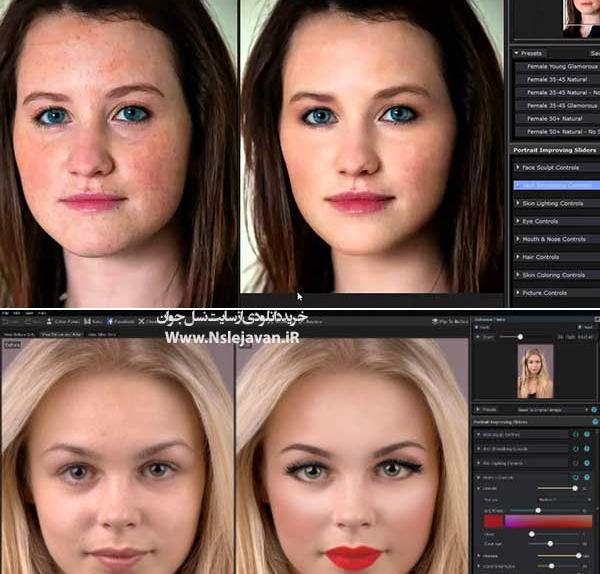Reset Face Sculpt Controls in lower panel
Image resolution: width=600 pixels, height=574 pixels.
click(x=576, y=434)
